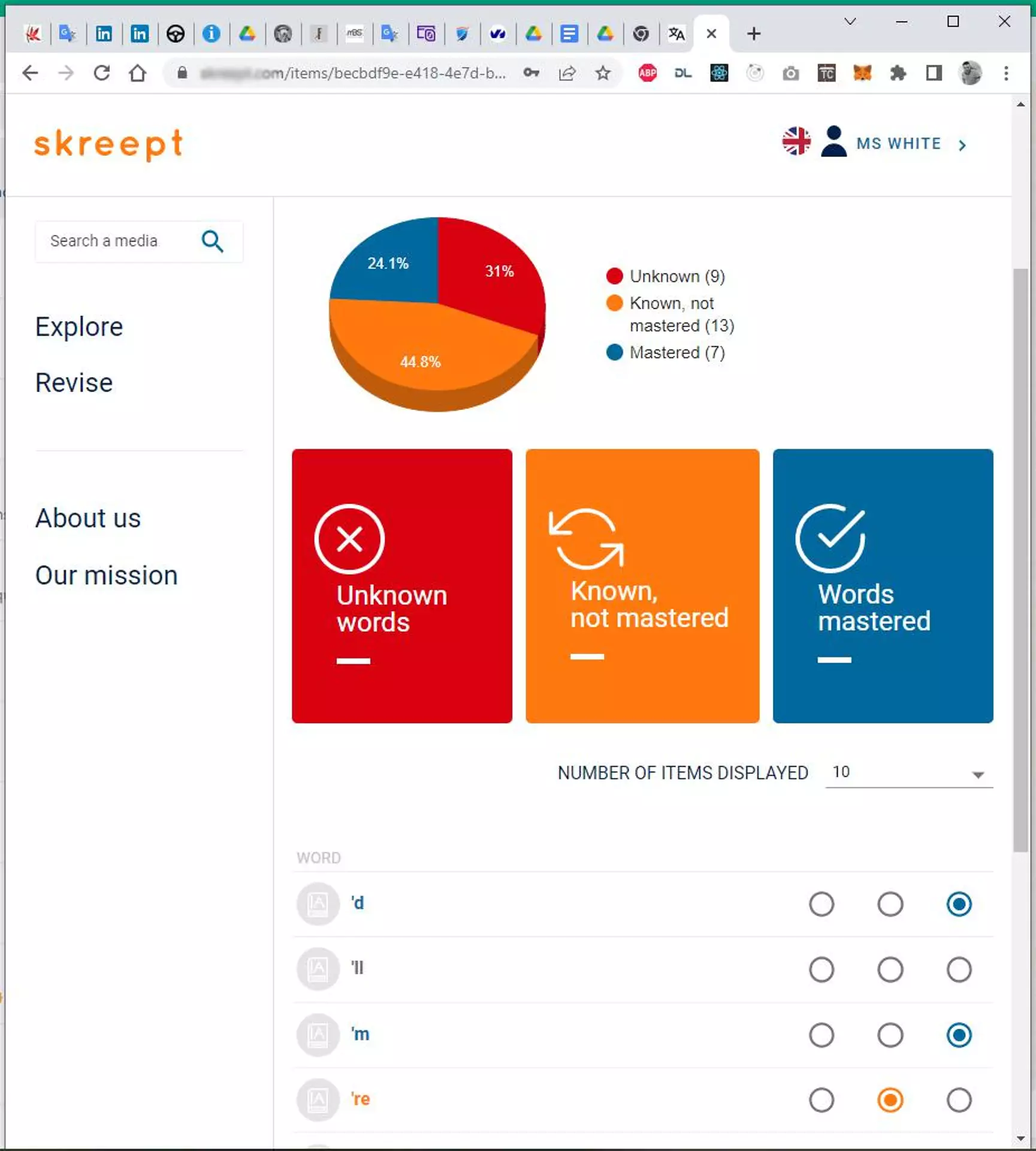This screenshot has height=1151, width=1036.
Task: Click the Search a media input field
Action: (x=114, y=242)
